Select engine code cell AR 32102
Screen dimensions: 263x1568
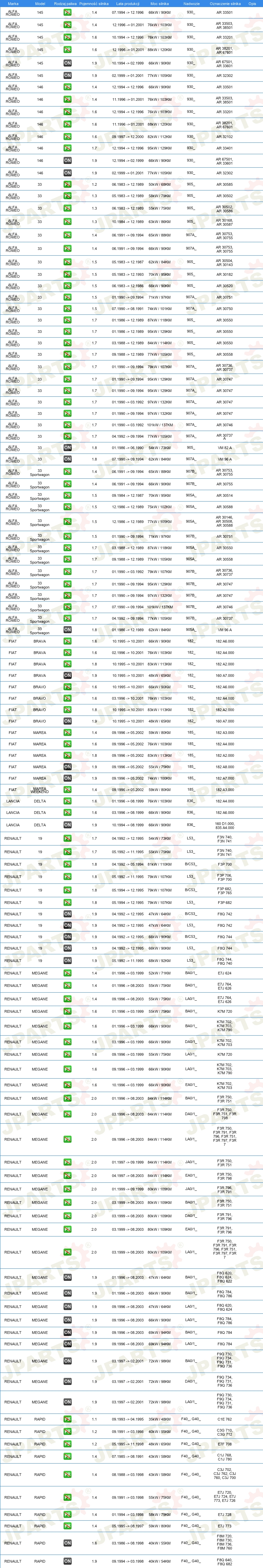(x=224, y=136)
